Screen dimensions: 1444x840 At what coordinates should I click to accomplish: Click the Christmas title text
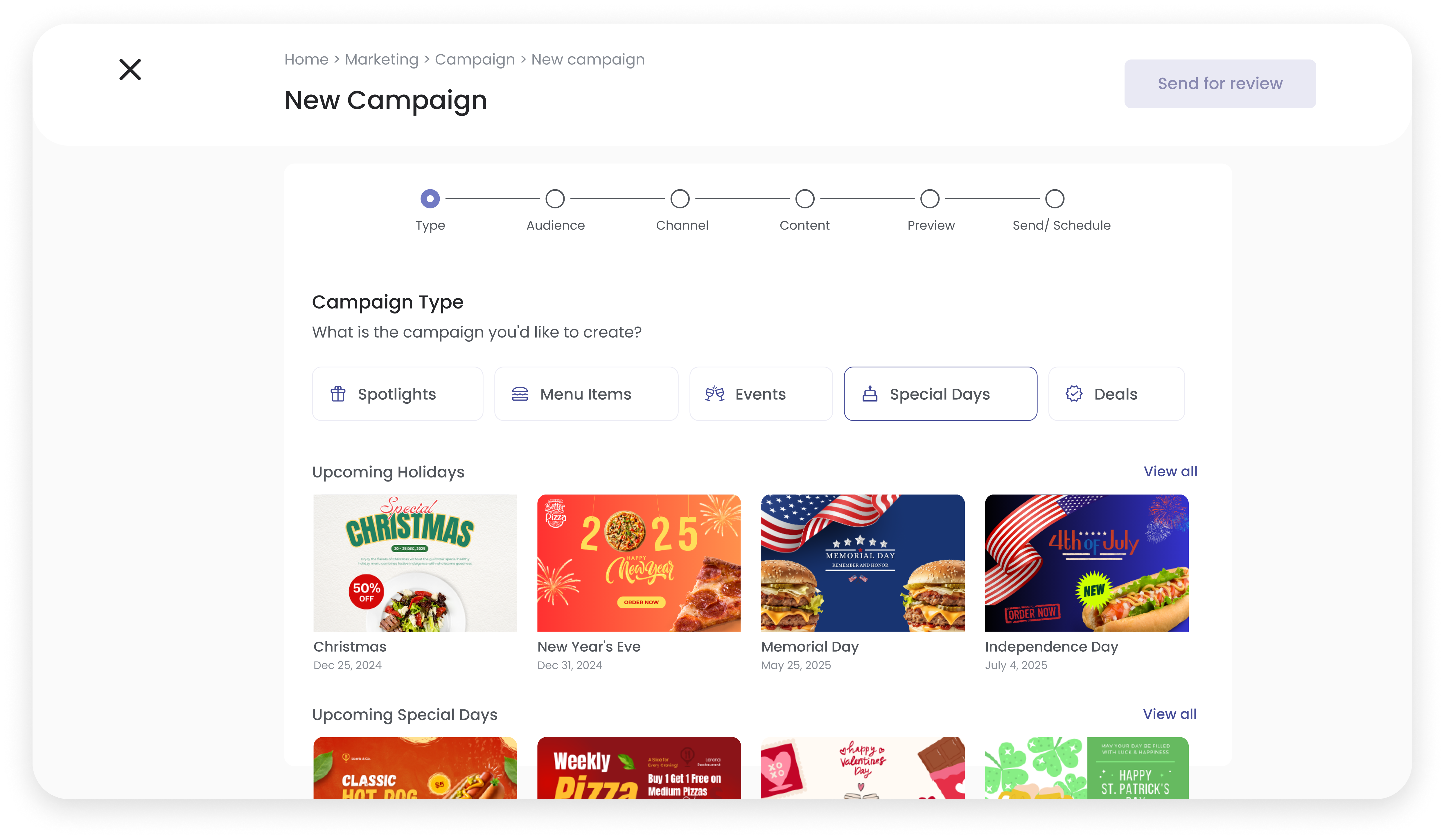tap(350, 646)
